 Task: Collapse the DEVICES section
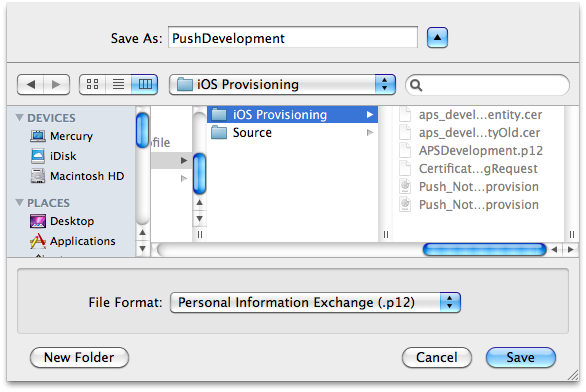tap(19, 117)
